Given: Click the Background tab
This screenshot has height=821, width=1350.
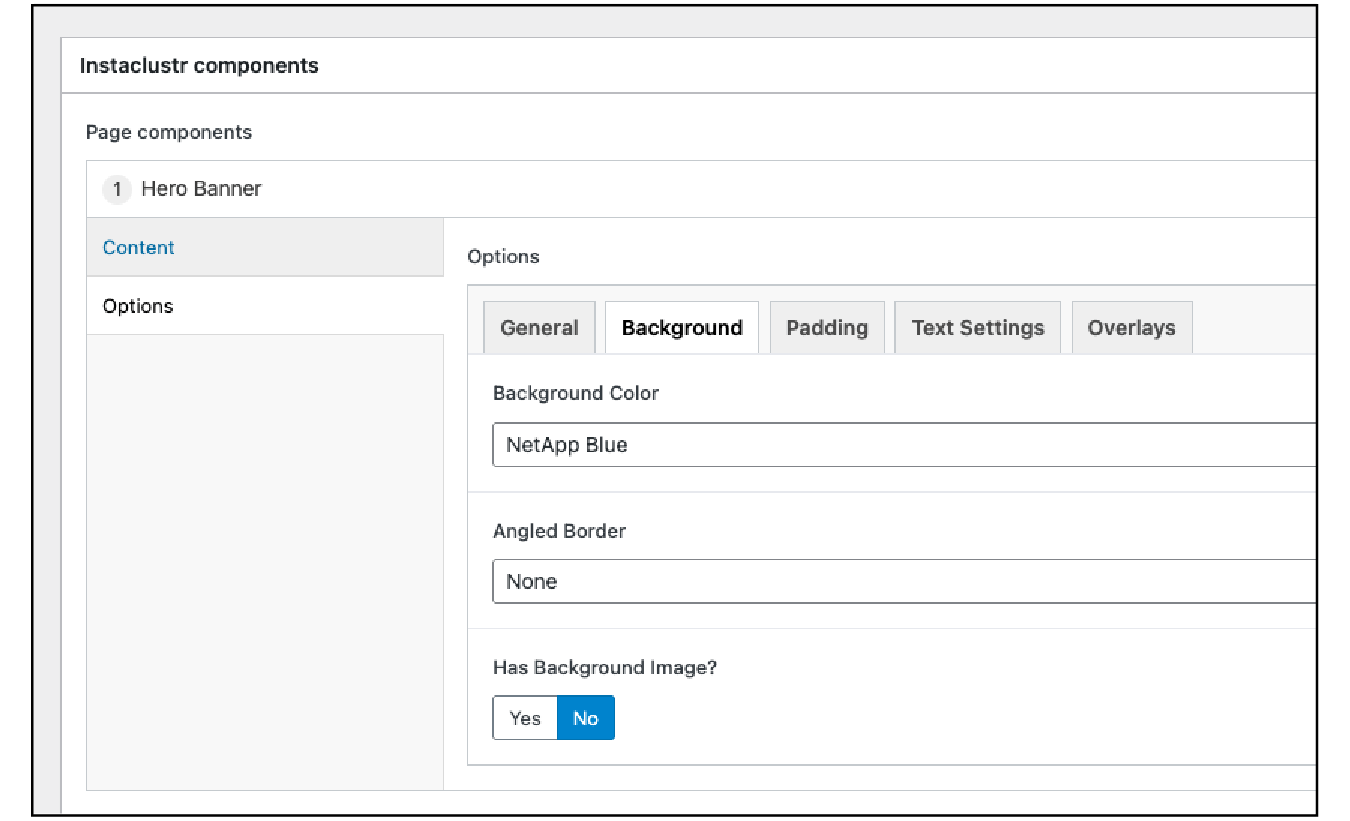Looking at the screenshot, I should 681,327.
